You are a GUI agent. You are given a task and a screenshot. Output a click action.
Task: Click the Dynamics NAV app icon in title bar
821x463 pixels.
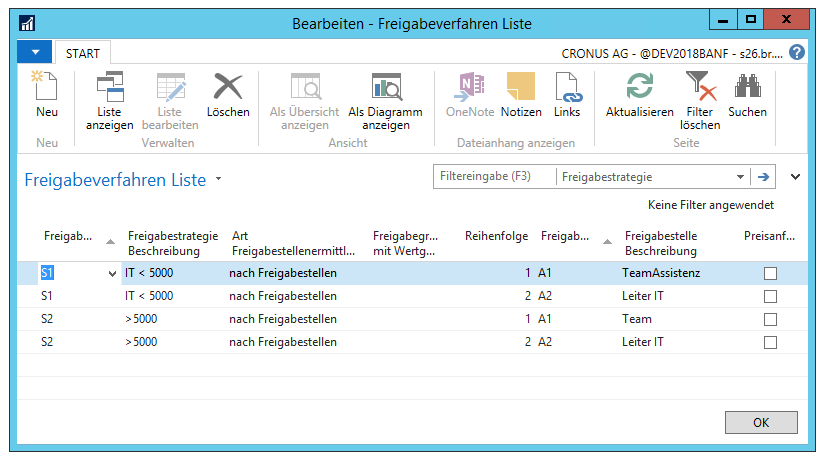tap(27, 24)
